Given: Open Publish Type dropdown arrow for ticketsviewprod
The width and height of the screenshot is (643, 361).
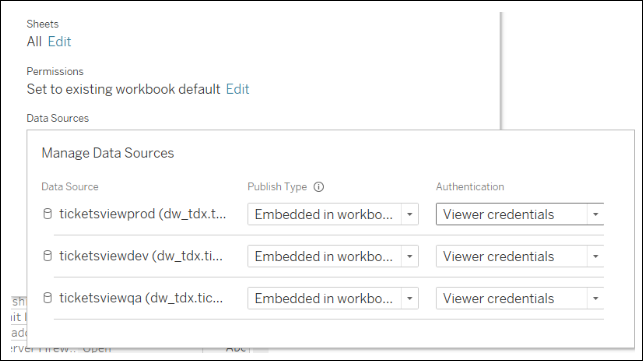Looking at the screenshot, I should (410, 214).
